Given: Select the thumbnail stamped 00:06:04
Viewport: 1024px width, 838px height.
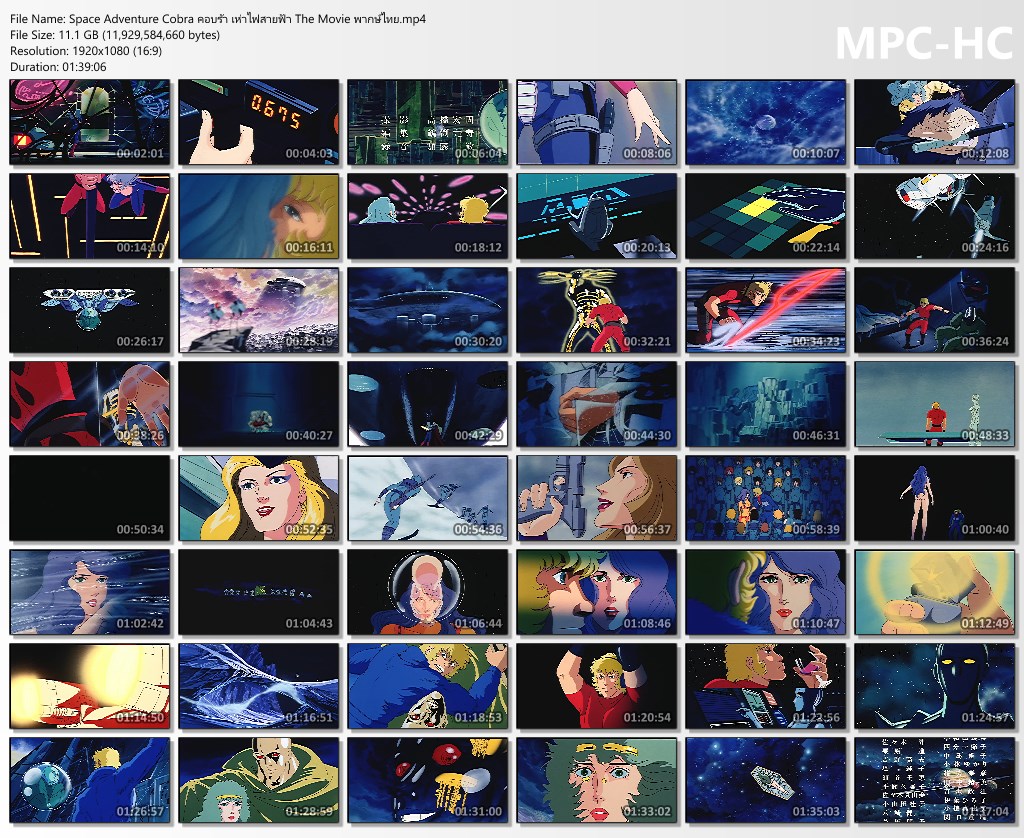Looking at the screenshot, I should 428,122.
